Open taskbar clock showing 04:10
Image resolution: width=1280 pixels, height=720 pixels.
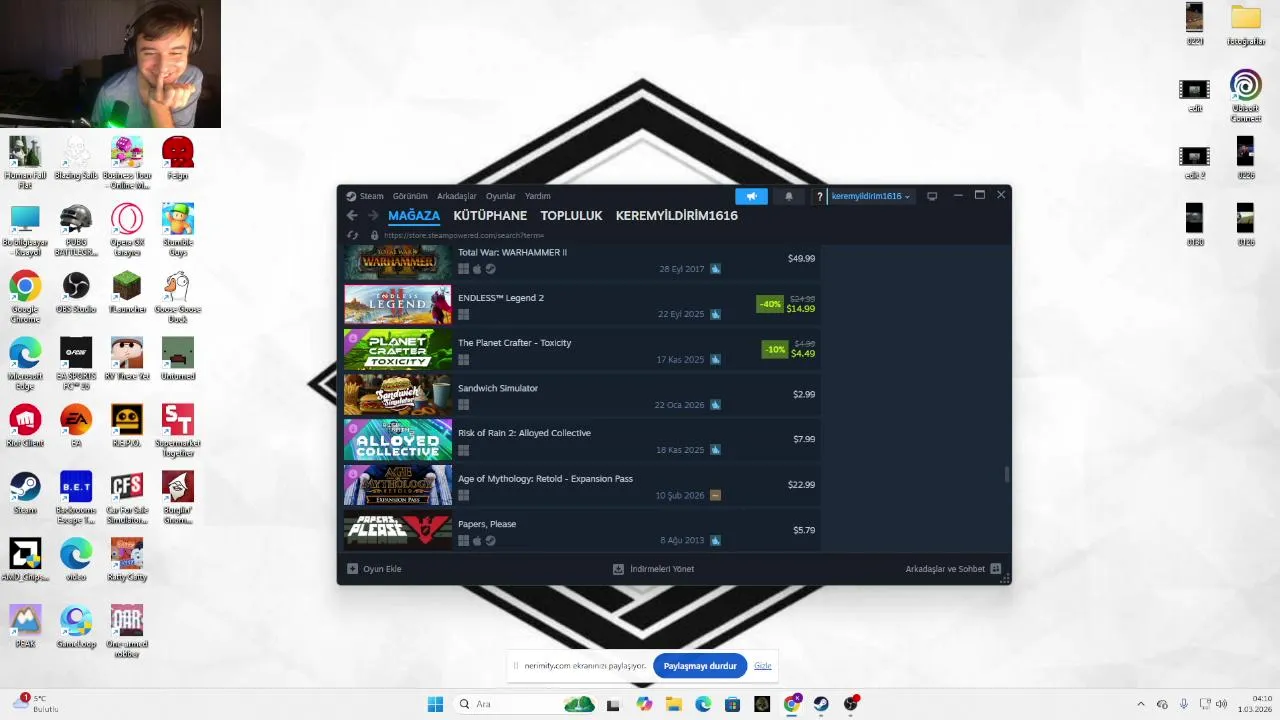click(x=1255, y=704)
